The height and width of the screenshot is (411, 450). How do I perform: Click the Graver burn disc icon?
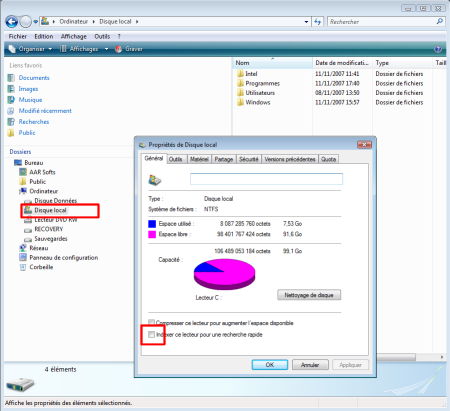click(x=118, y=49)
